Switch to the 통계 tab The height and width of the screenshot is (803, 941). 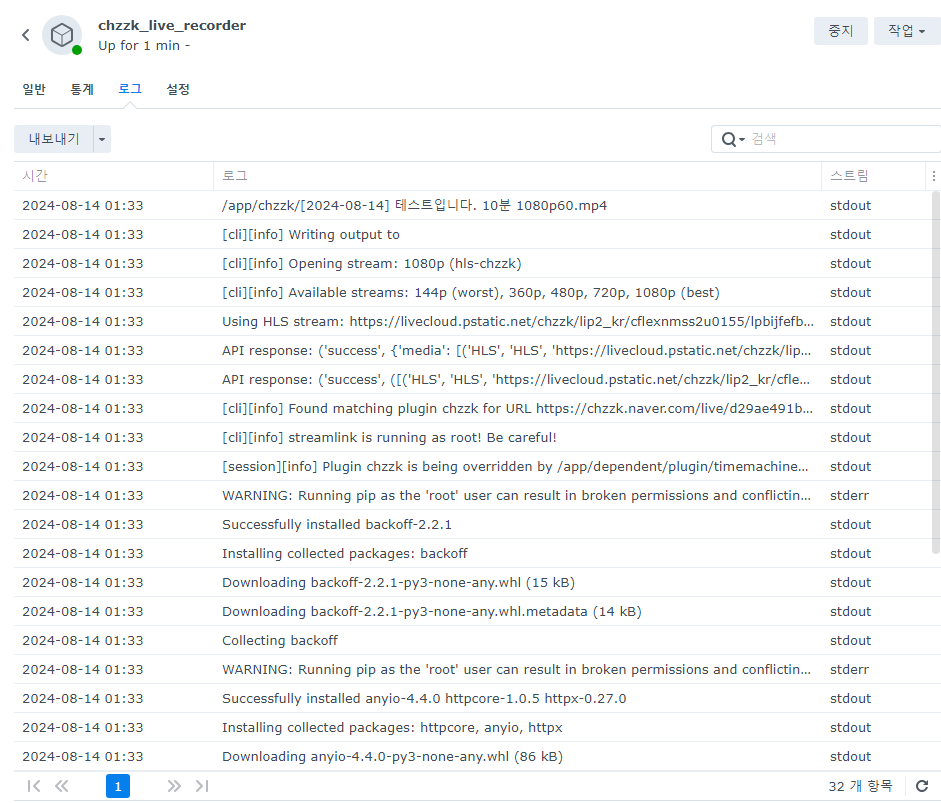[82, 89]
